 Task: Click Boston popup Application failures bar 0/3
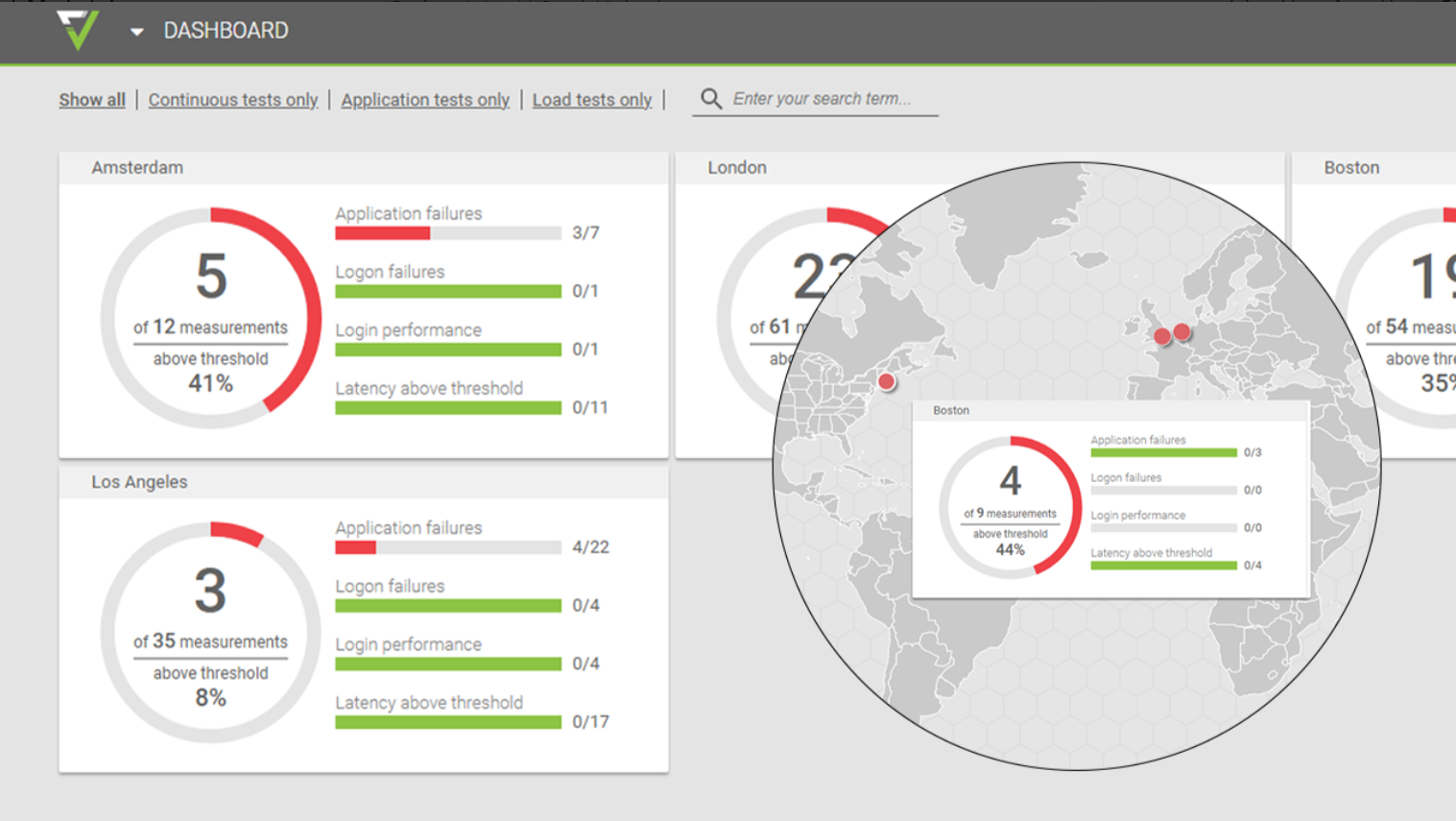(x=1163, y=452)
